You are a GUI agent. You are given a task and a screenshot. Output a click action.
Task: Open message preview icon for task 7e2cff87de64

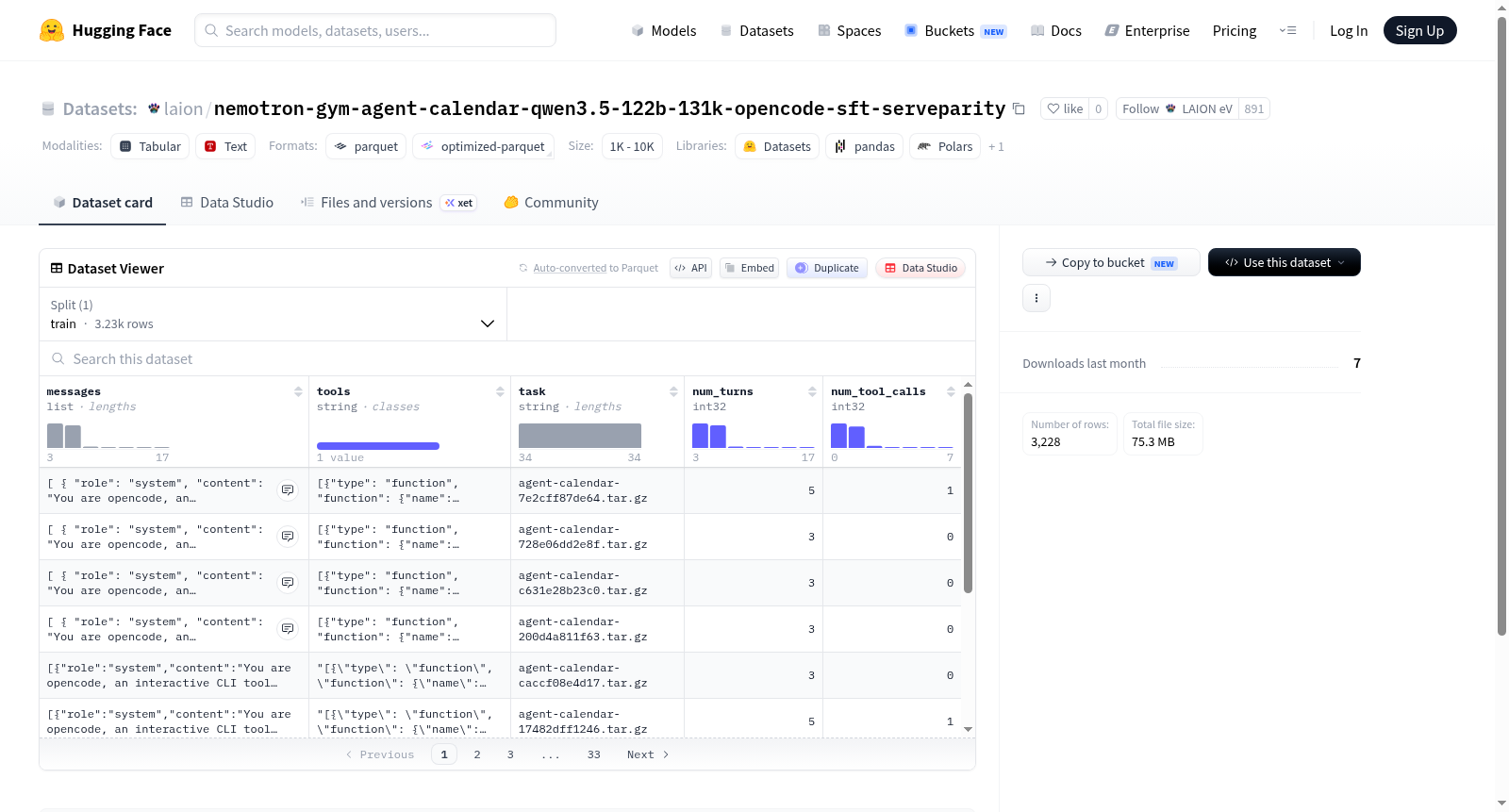[288, 490]
